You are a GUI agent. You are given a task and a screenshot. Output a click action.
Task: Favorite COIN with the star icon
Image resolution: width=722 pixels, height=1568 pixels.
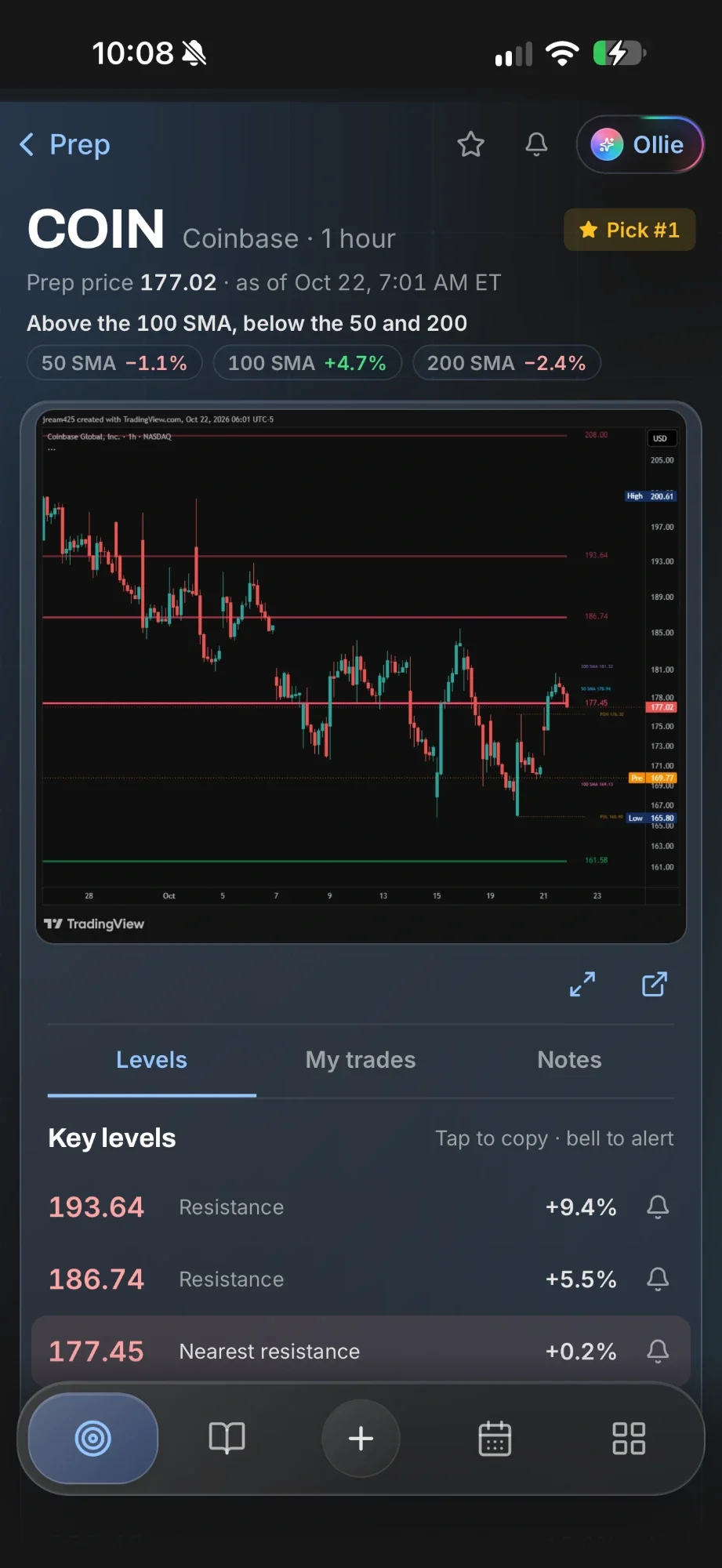coord(470,144)
